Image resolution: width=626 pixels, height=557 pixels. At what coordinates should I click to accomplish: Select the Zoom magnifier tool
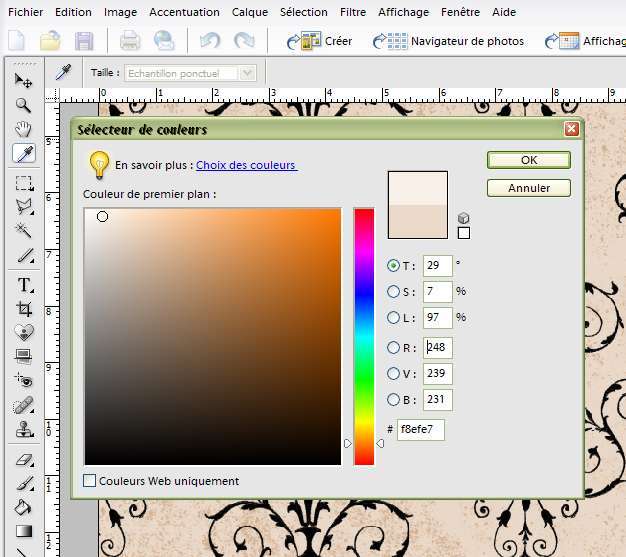tap(23, 105)
